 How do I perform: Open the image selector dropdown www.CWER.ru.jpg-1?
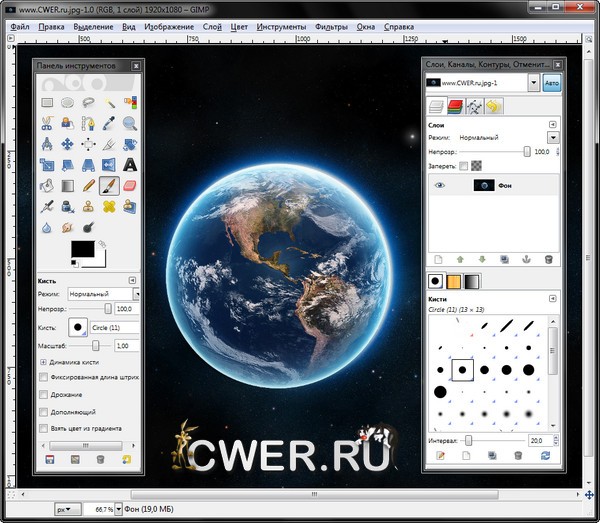coord(534,83)
